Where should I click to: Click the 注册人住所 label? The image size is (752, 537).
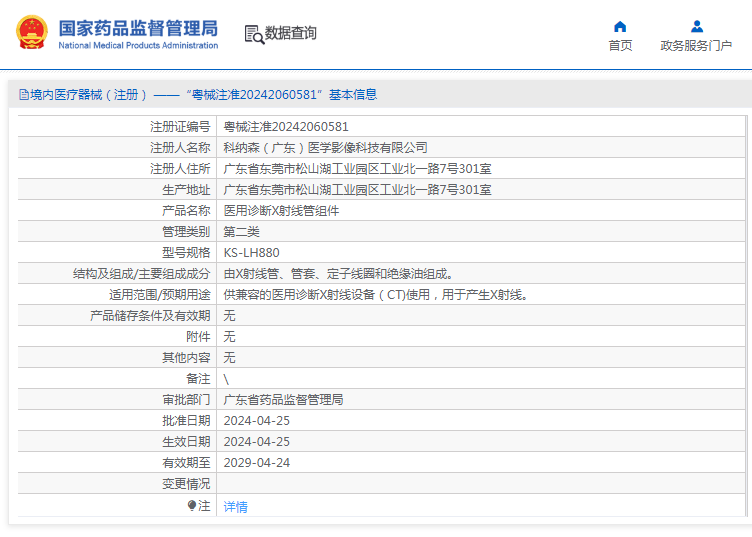pos(180,169)
